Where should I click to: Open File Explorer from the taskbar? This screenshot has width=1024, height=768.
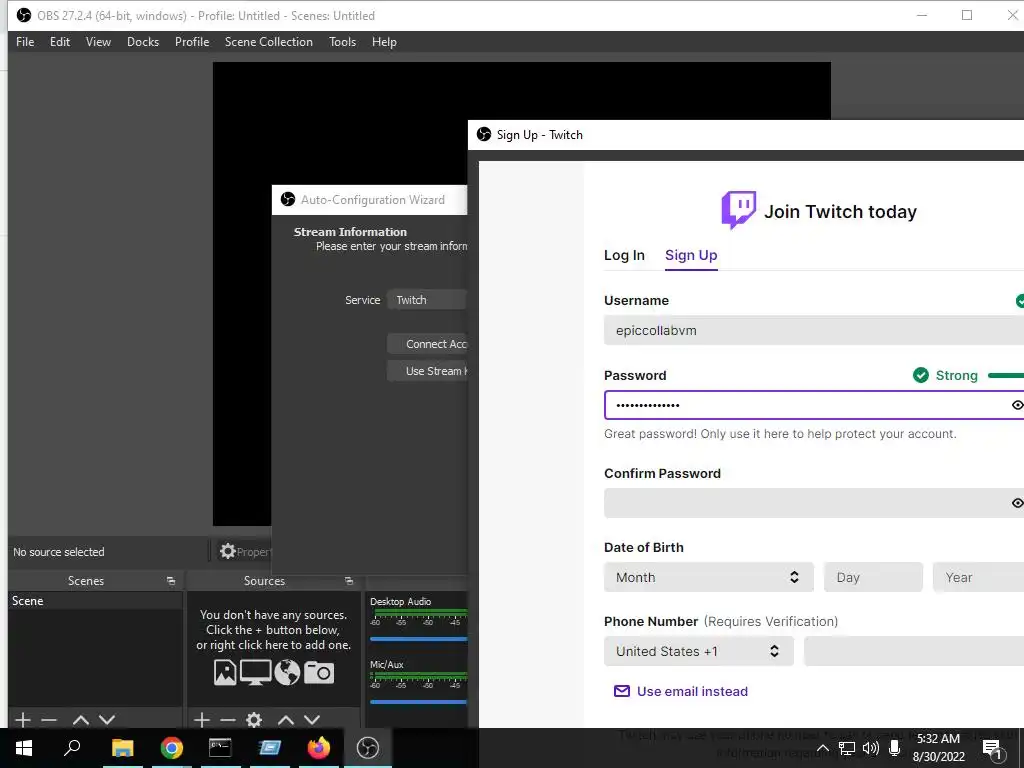122,748
